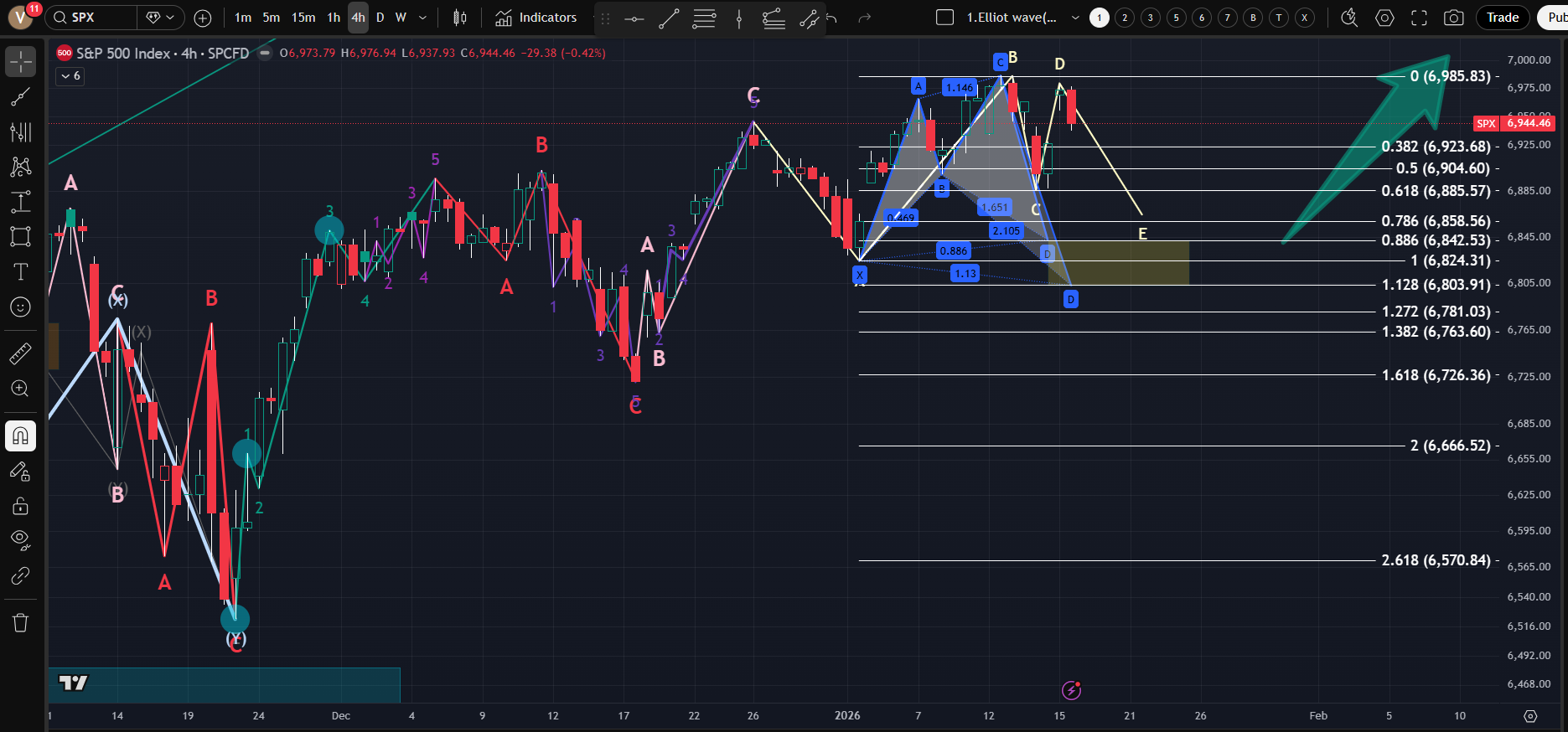Switch to 1h timeframe
This screenshot has width=1568, height=732.
pyautogui.click(x=334, y=18)
